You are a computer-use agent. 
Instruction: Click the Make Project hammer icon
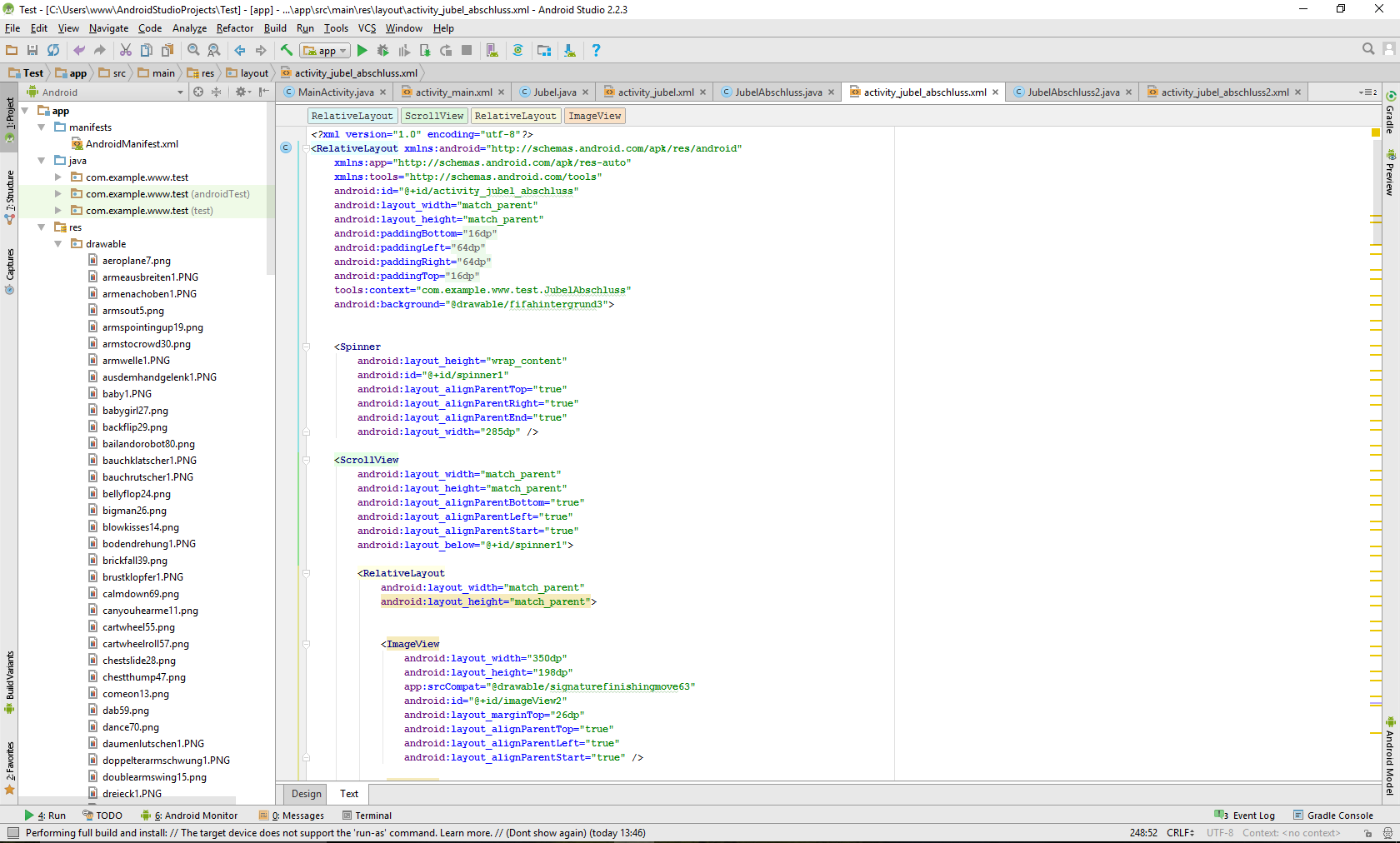coord(287,51)
